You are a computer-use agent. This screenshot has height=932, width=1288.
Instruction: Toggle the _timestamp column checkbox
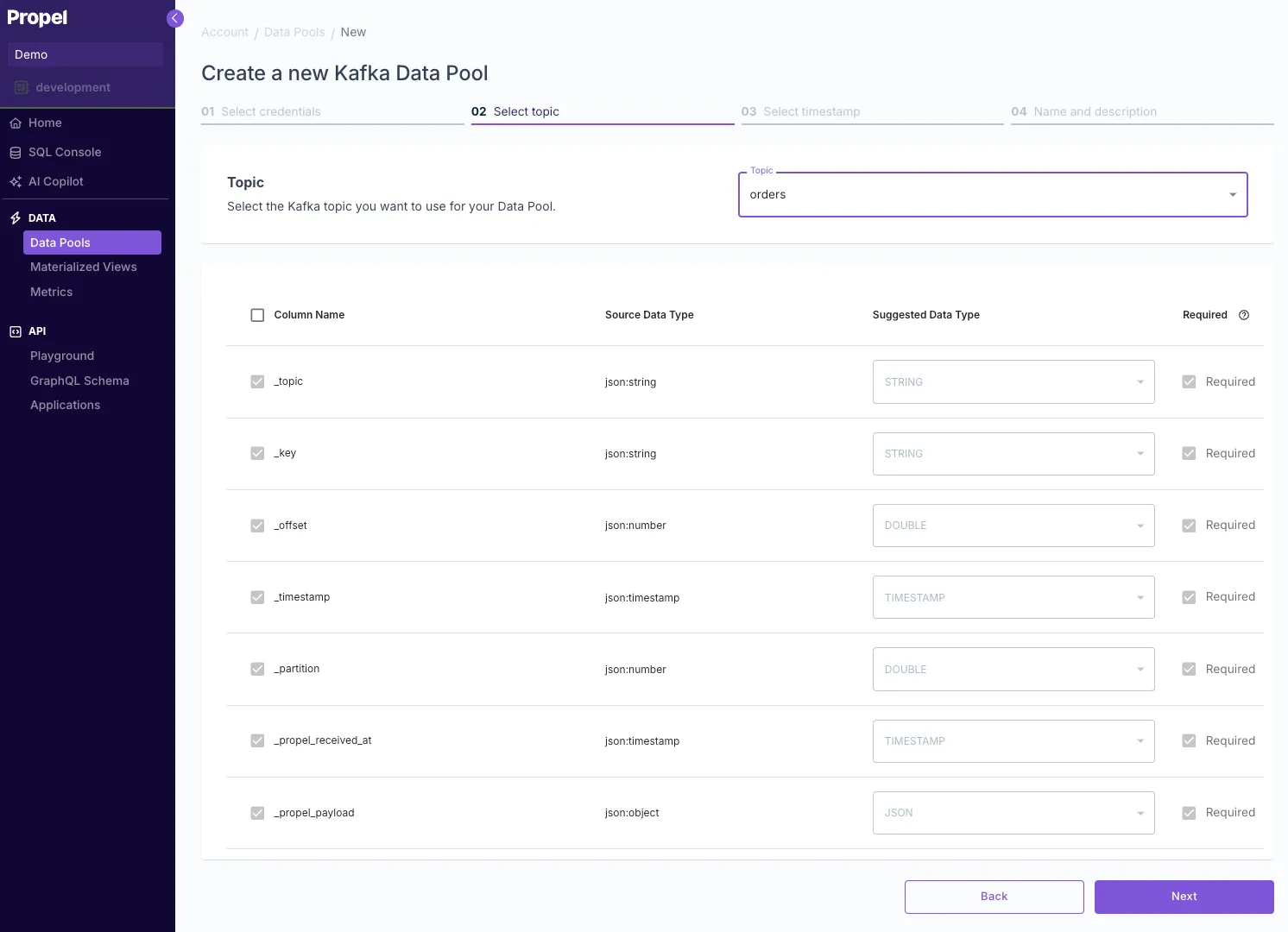pos(257,597)
